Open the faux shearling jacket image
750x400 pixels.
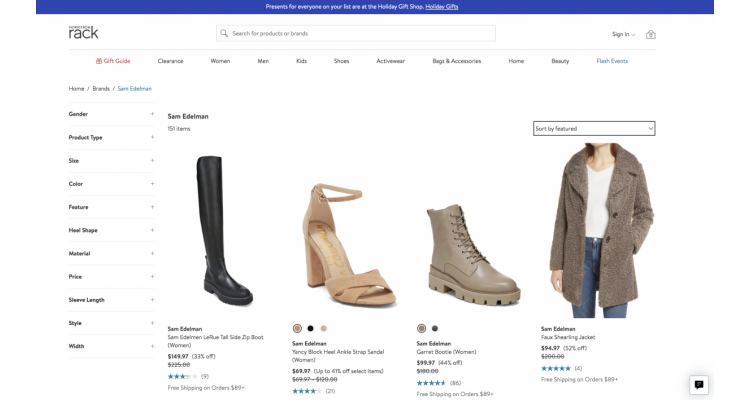(x=602, y=231)
